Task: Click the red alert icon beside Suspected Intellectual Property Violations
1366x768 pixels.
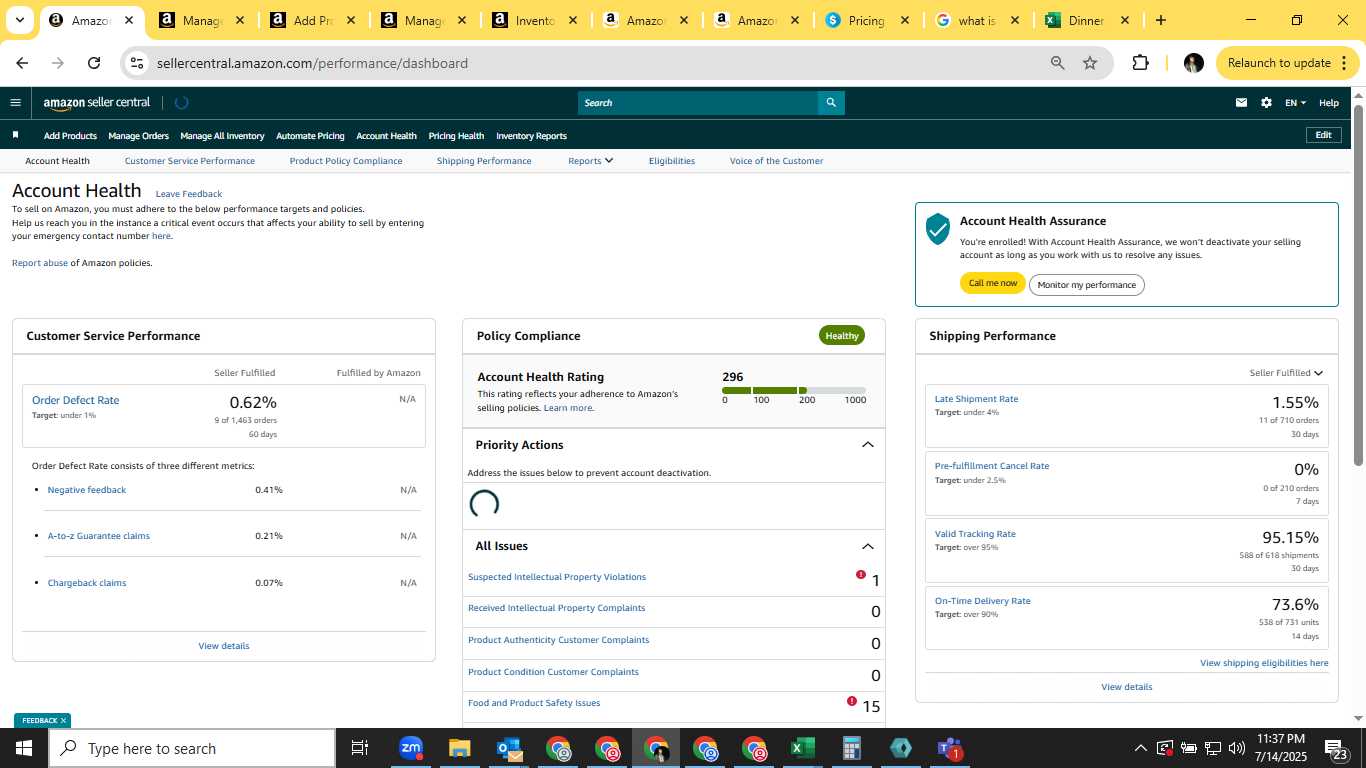Action: point(861,575)
